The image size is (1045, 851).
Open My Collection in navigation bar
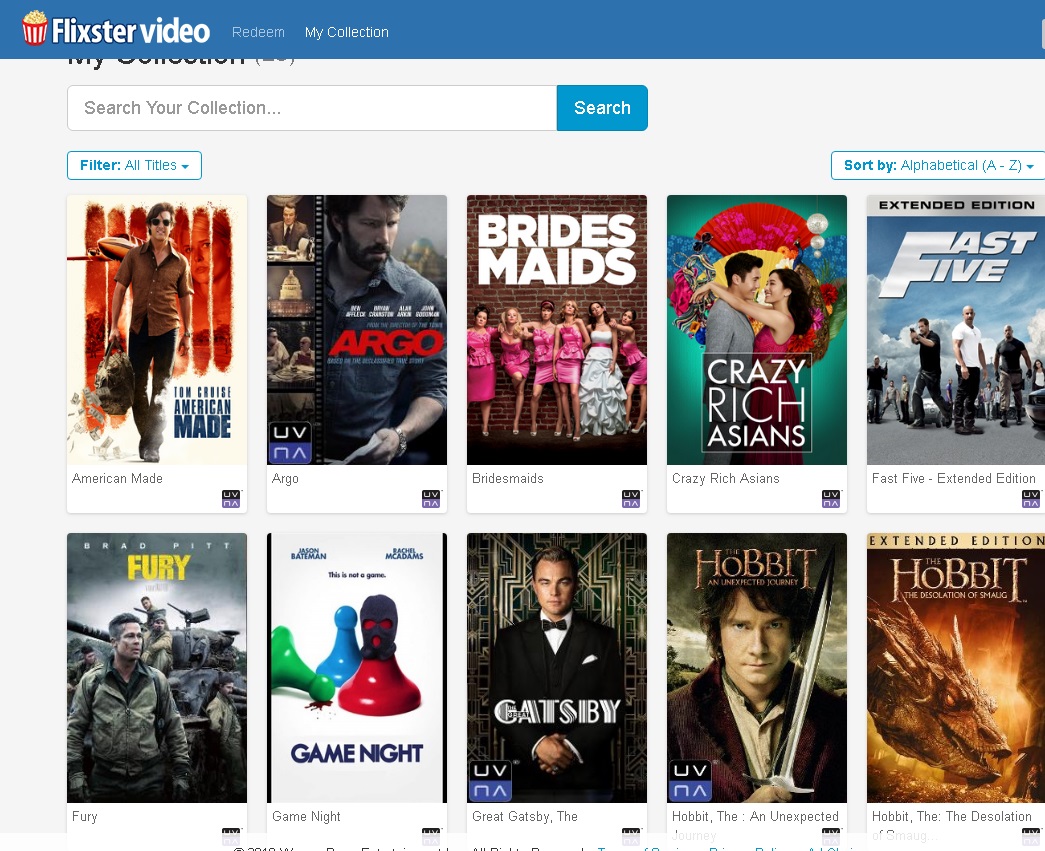point(347,32)
